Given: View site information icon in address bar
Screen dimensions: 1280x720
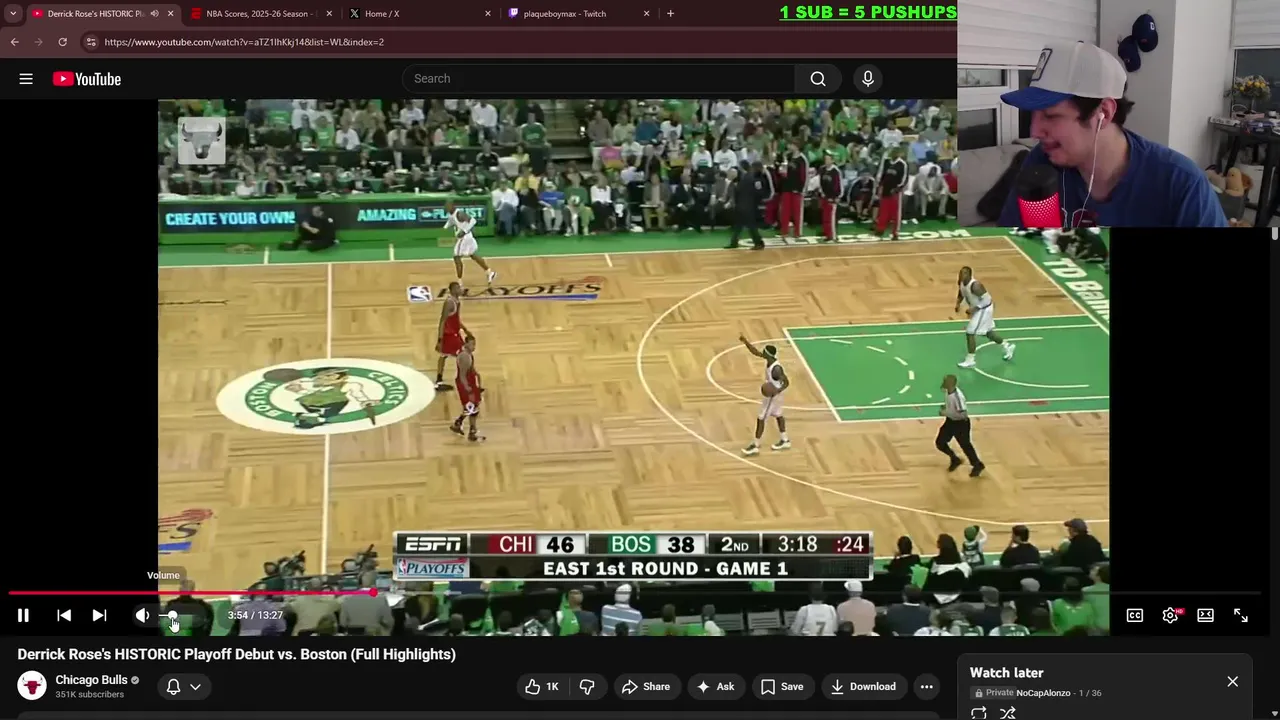Looking at the screenshot, I should click(x=91, y=42).
